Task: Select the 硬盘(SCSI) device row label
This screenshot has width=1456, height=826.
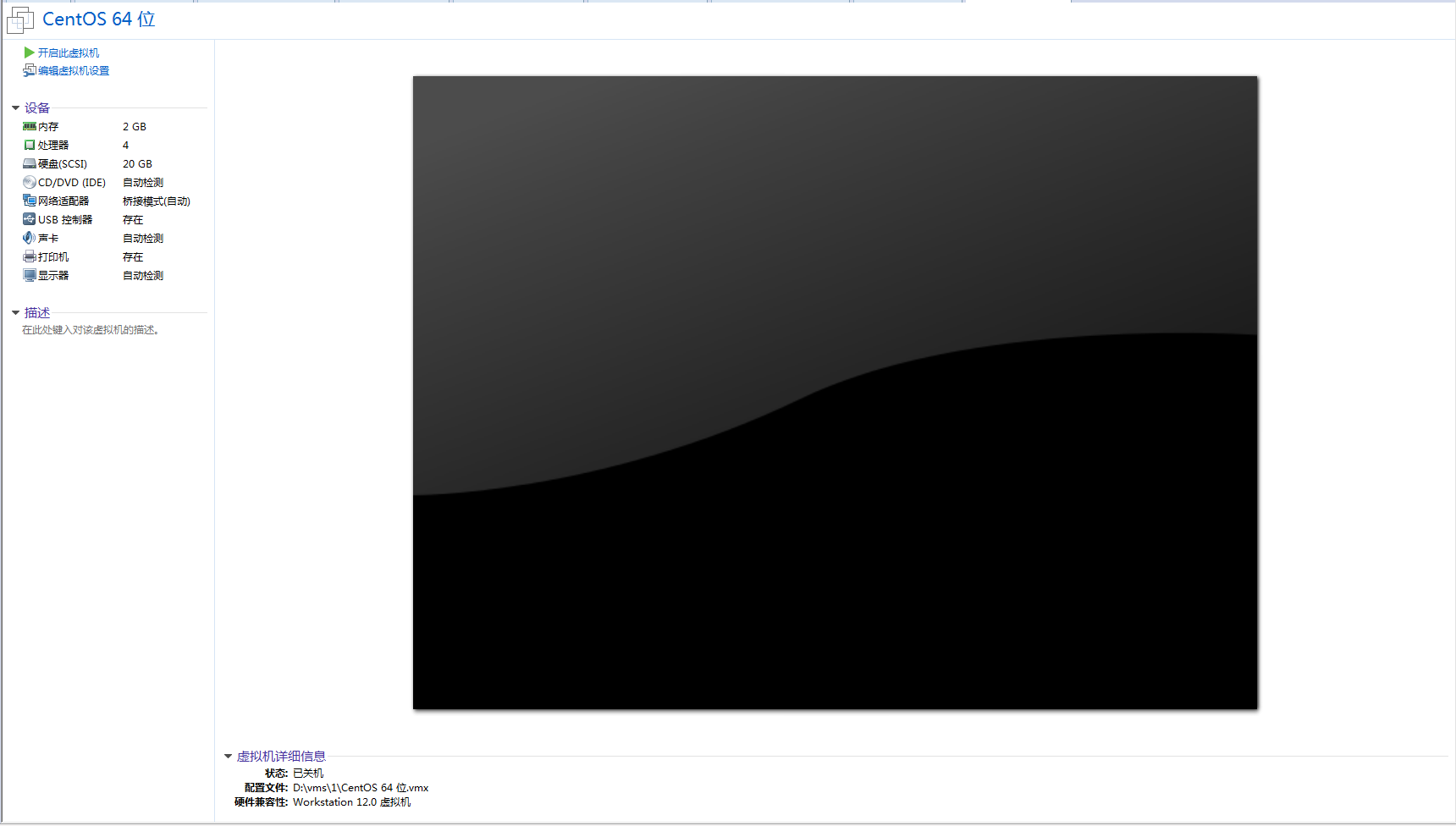Action: click(x=63, y=163)
